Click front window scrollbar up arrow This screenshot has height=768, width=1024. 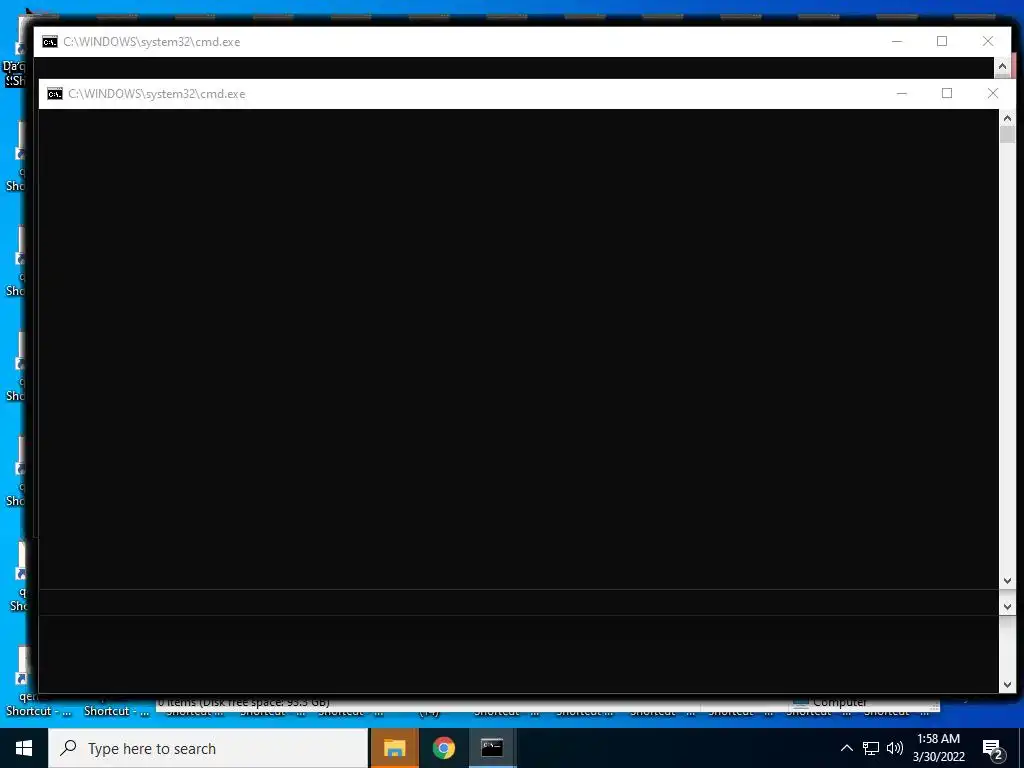1007,118
